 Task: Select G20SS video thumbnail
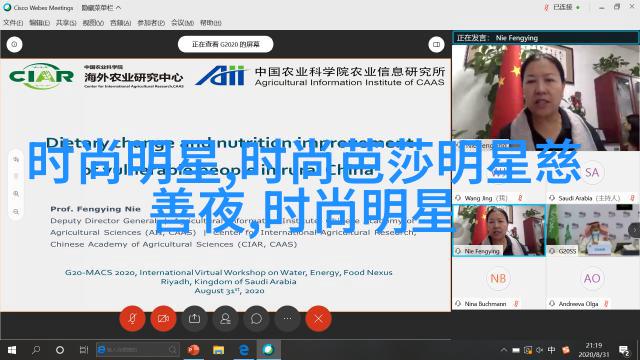593,231
